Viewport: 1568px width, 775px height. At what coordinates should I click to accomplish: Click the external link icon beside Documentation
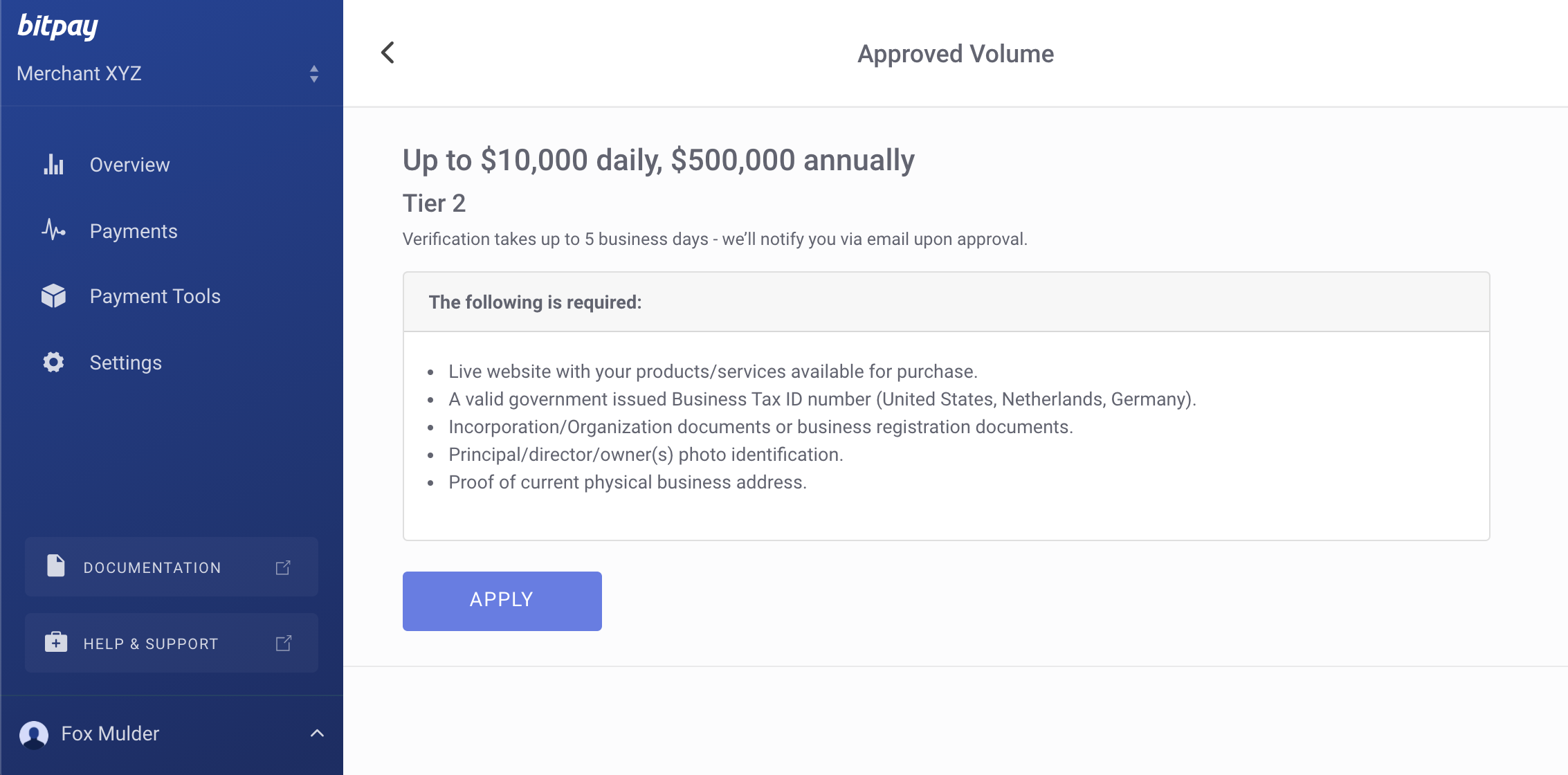[283, 567]
